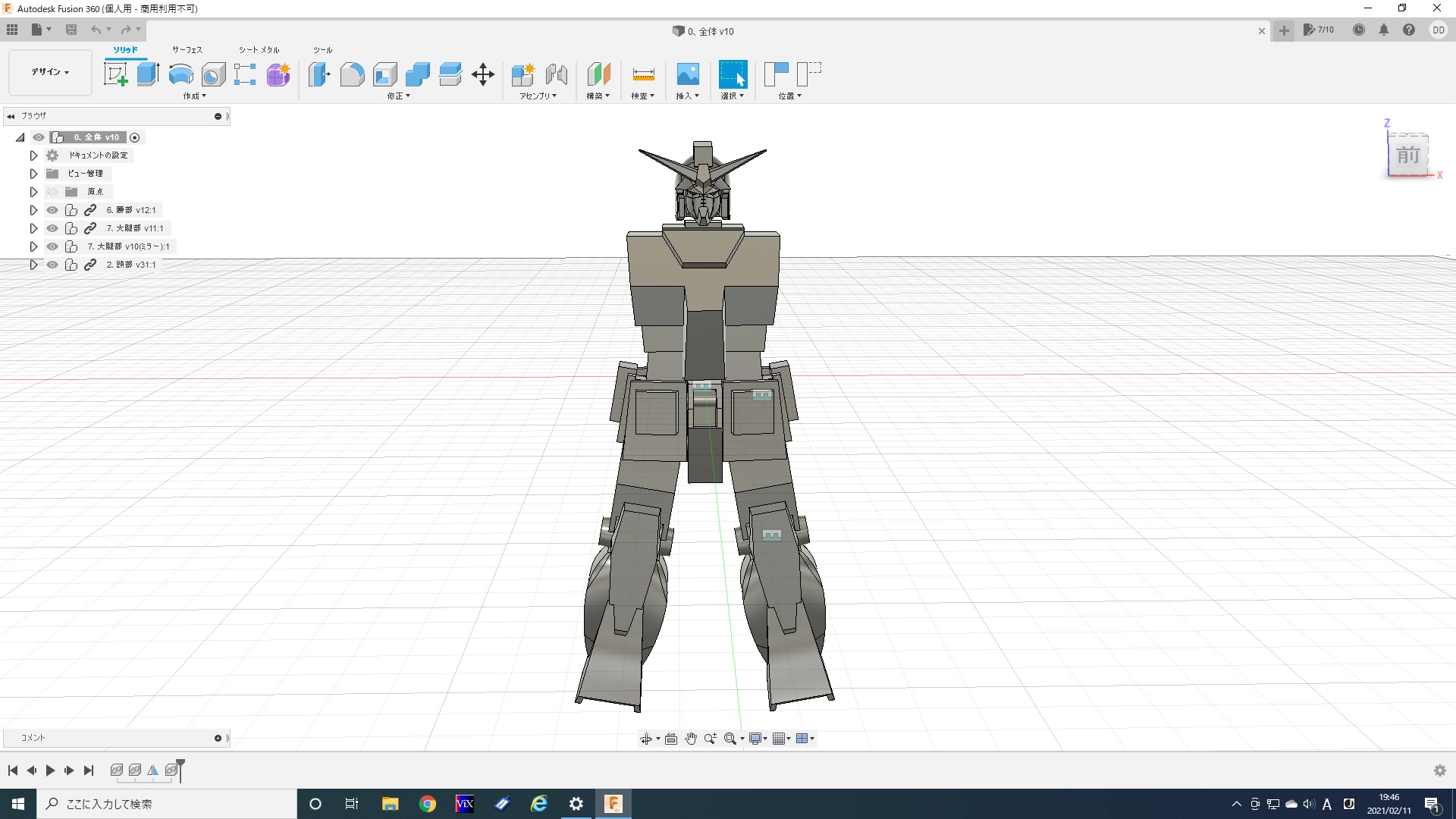Open the デザイン workspace dropdown
The width and height of the screenshot is (1456, 819).
[50, 72]
